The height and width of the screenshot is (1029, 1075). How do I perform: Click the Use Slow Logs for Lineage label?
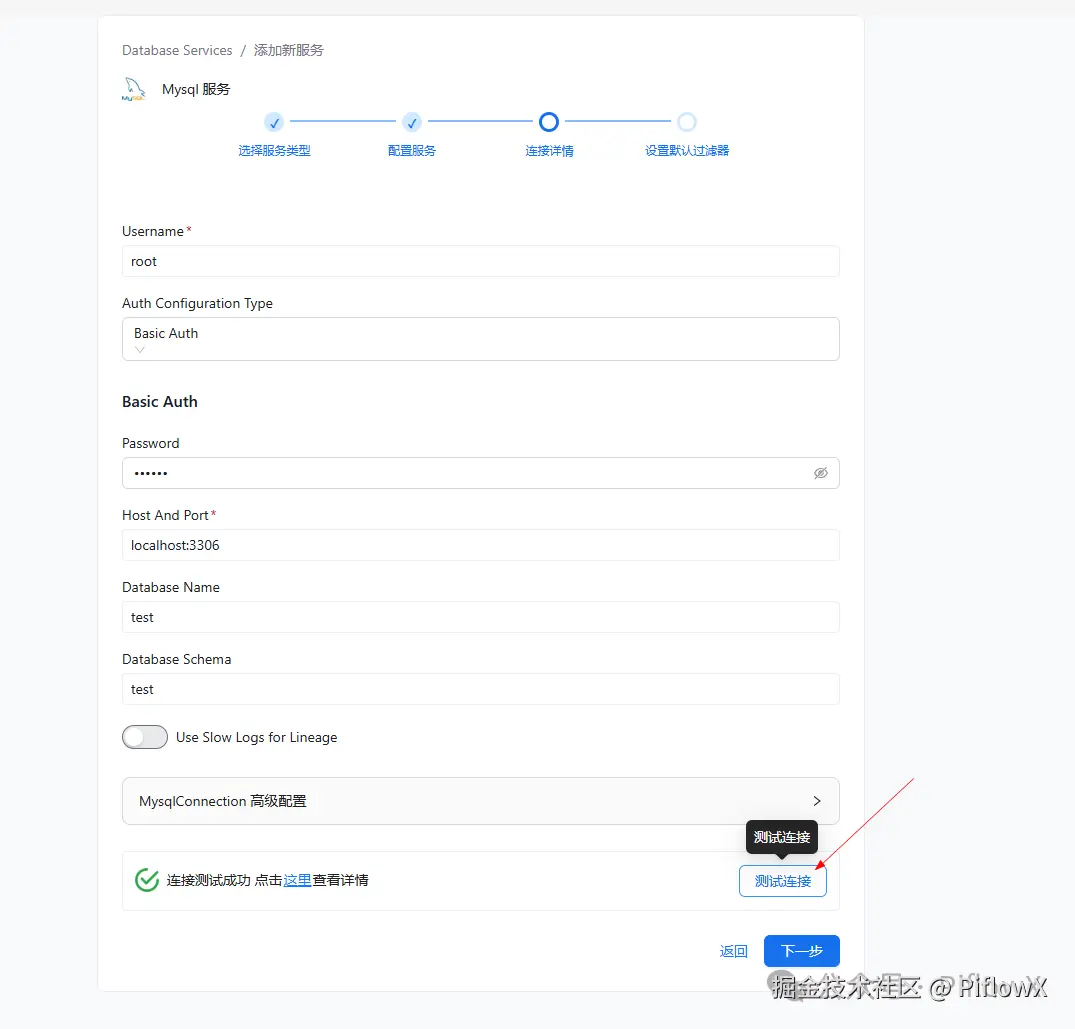click(256, 737)
